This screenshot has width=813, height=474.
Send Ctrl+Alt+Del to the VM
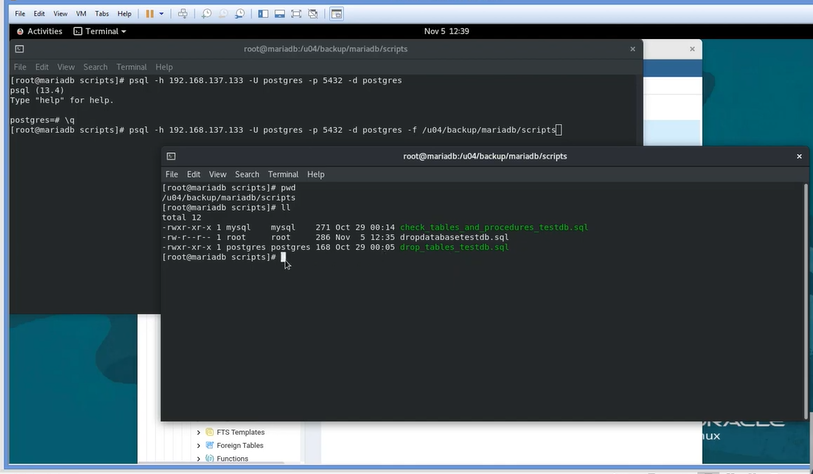(x=183, y=14)
